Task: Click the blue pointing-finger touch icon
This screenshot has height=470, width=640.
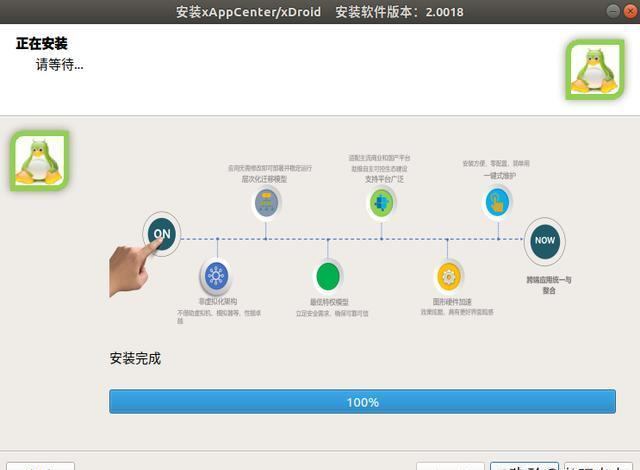Action: [498, 202]
